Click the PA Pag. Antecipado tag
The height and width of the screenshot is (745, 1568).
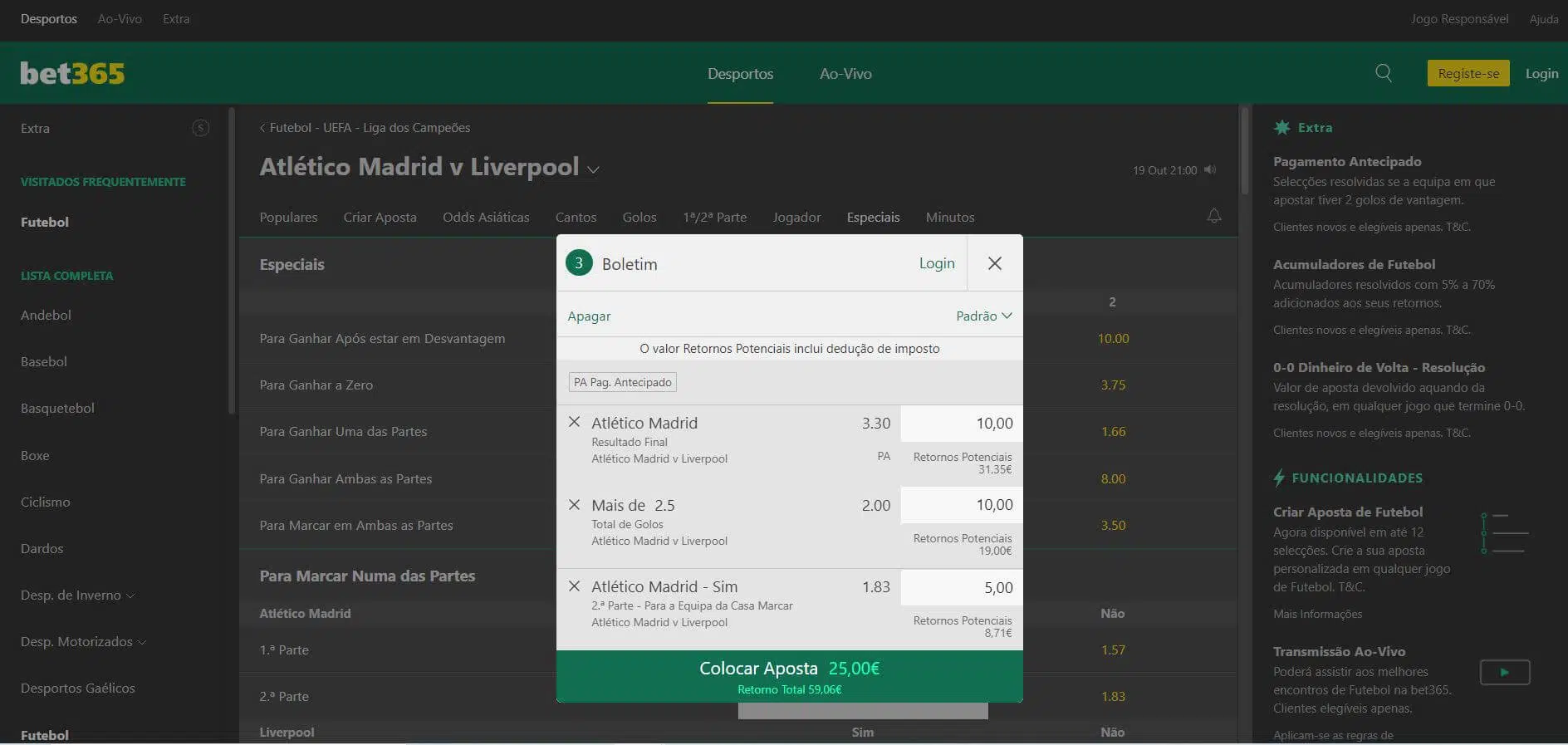623,382
